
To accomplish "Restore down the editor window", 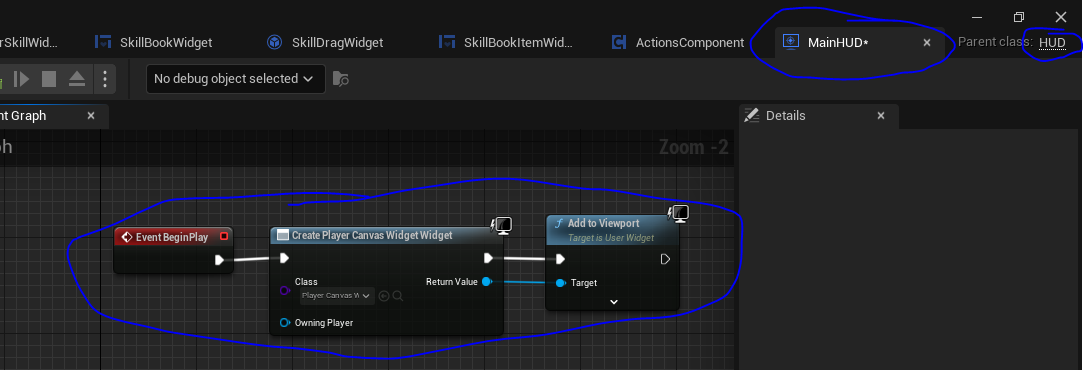I will click(x=1019, y=17).
